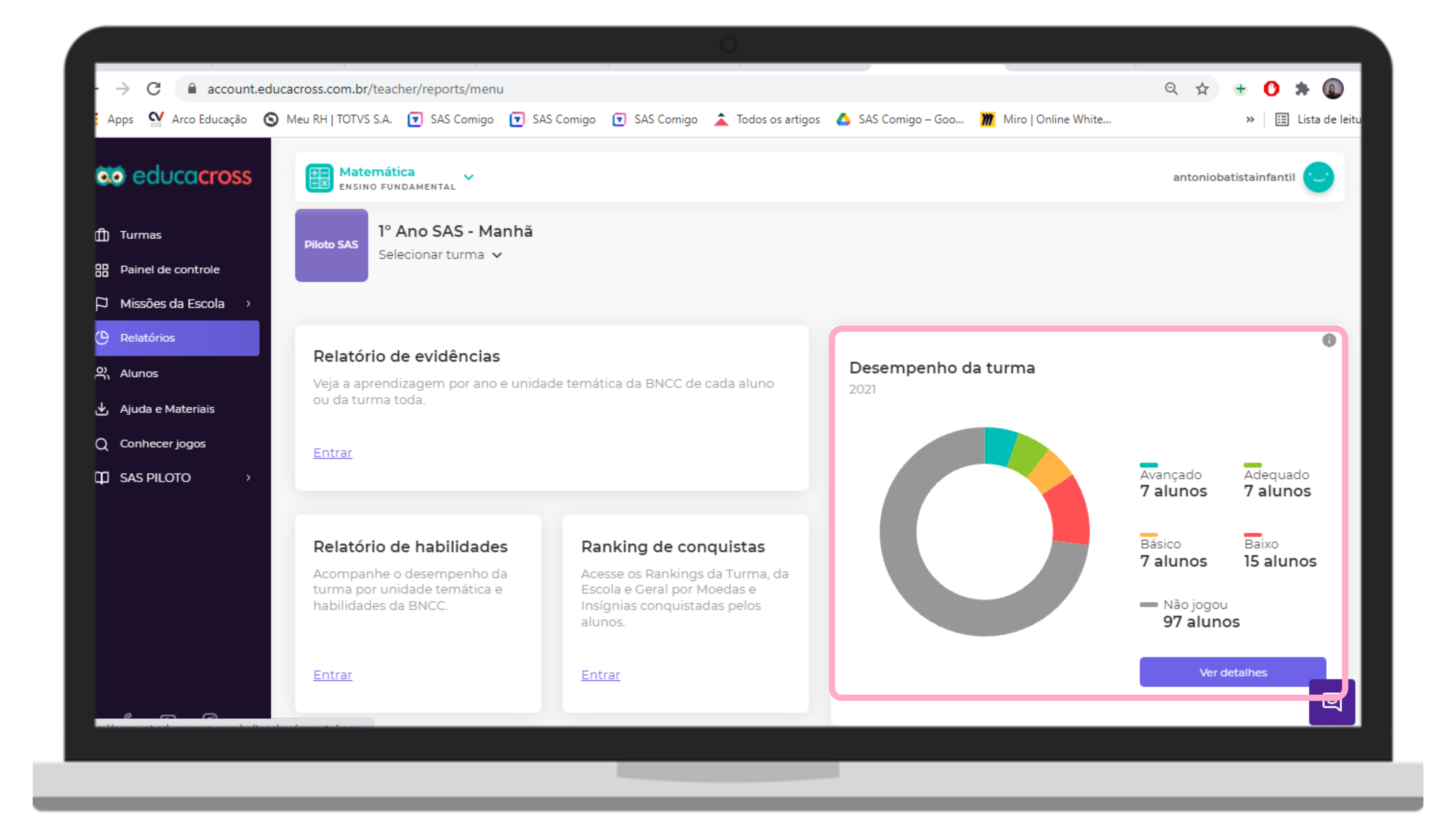Open the Meu RH | TOTVS S.A. bookmark

[328, 119]
